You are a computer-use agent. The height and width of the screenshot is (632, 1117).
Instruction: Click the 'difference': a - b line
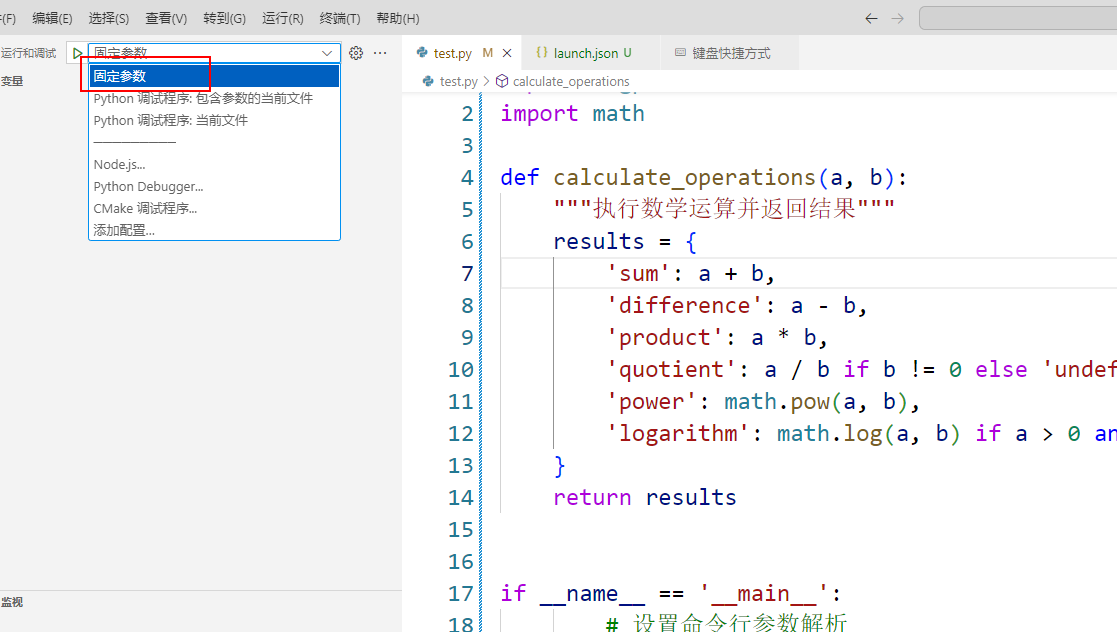pyautogui.click(x=737, y=306)
